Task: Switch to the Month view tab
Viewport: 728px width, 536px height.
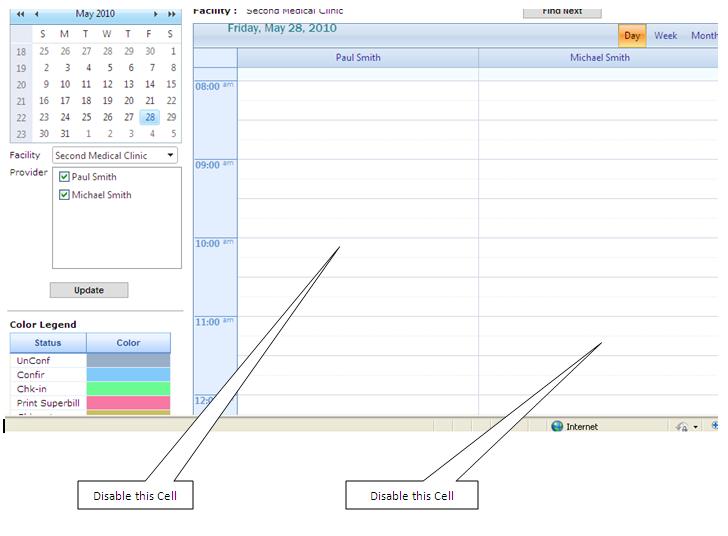Action: point(704,35)
